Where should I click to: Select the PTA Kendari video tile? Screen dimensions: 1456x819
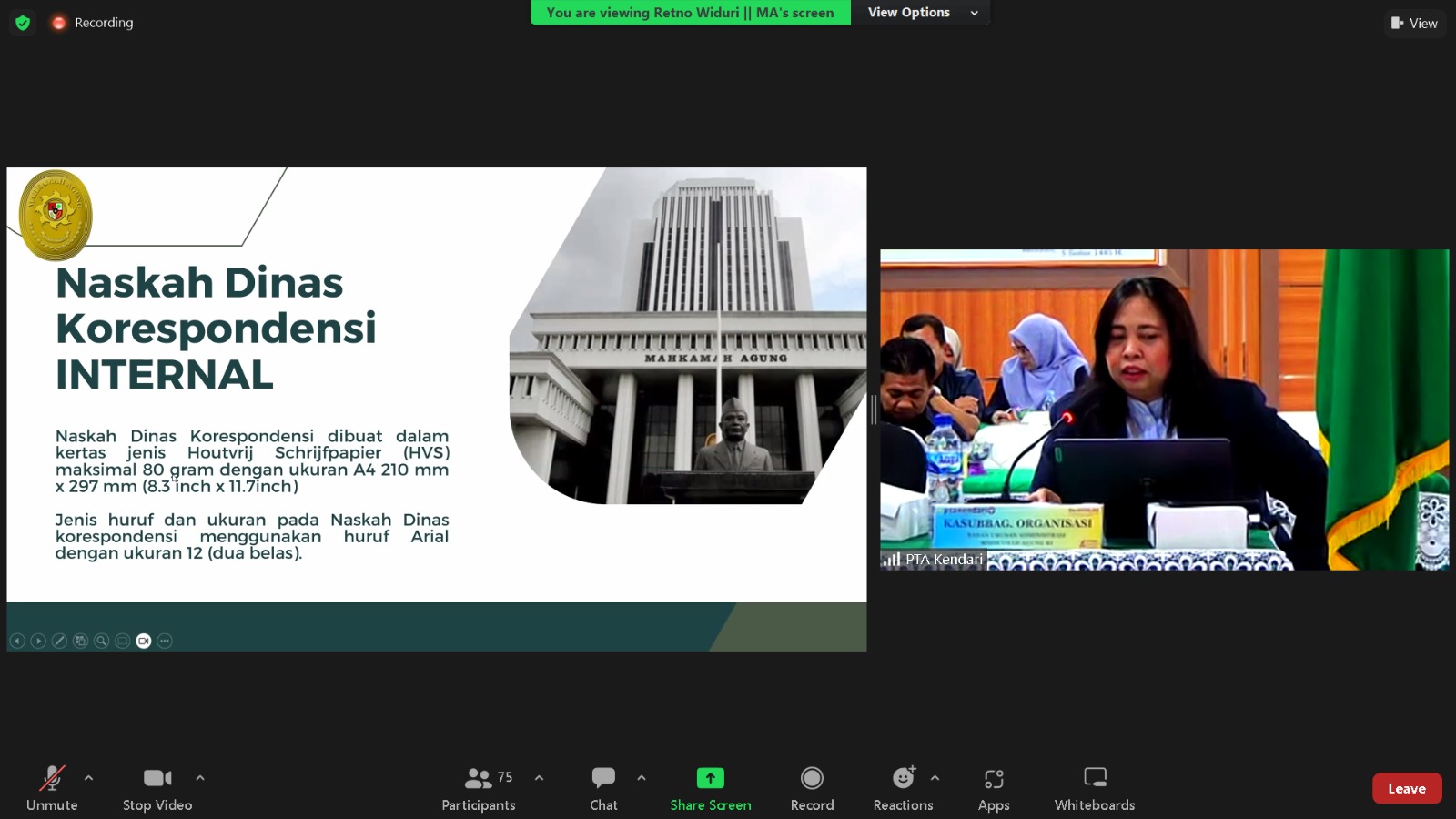pos(1164,409)
